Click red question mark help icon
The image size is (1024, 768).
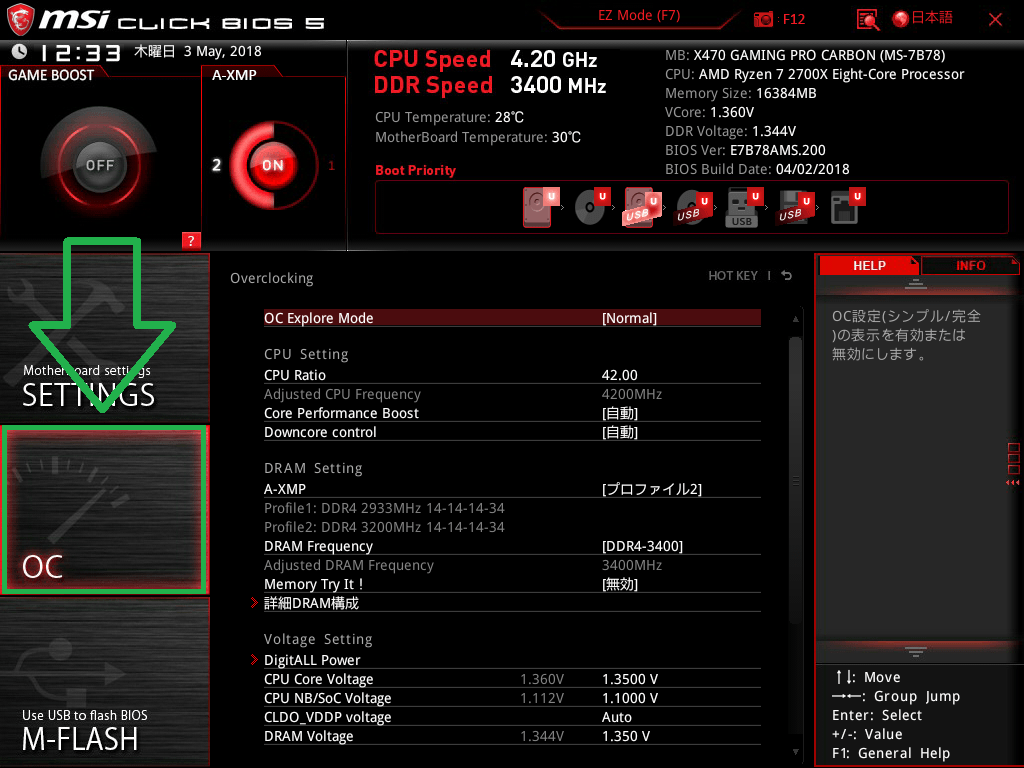[191, 240]
